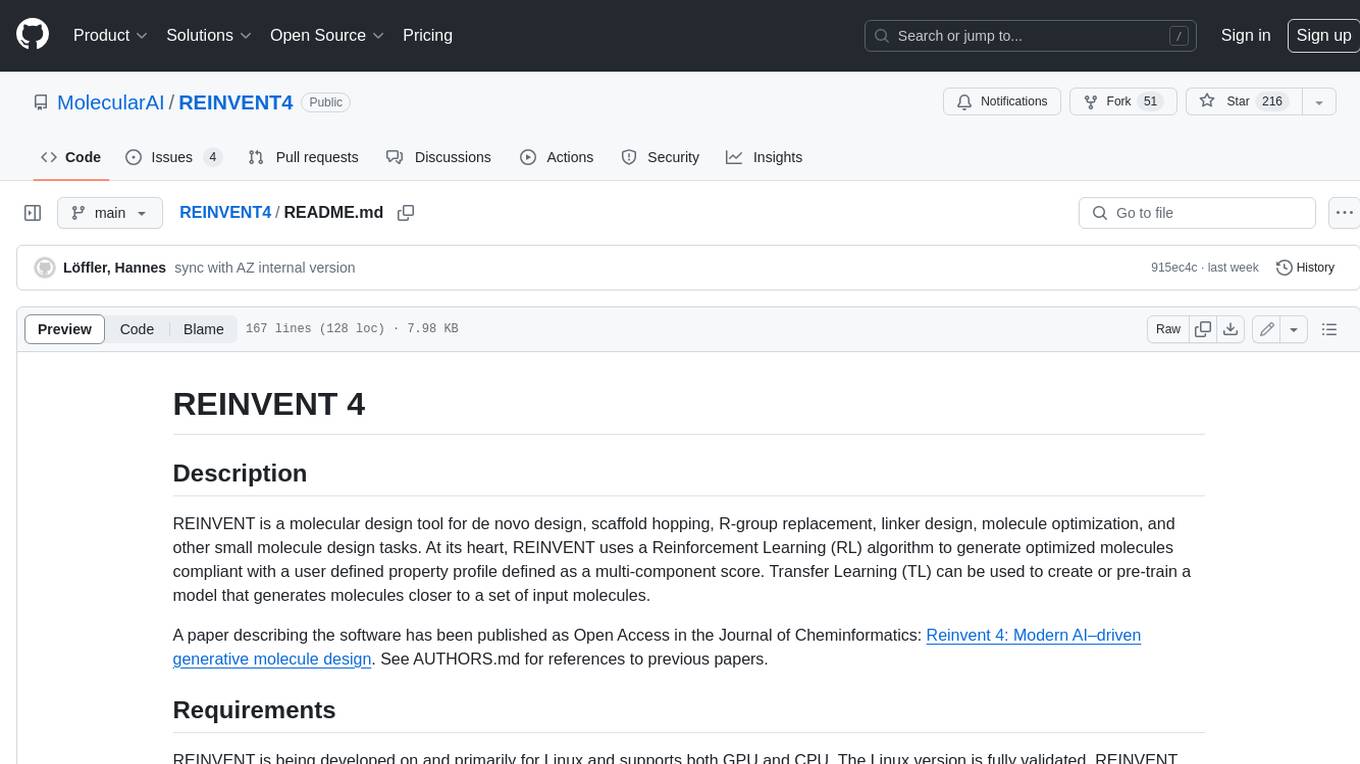Copy the raw file contents
Image resolution: width=1360 pixels, height=764 pixels.
coord(1203,329)
